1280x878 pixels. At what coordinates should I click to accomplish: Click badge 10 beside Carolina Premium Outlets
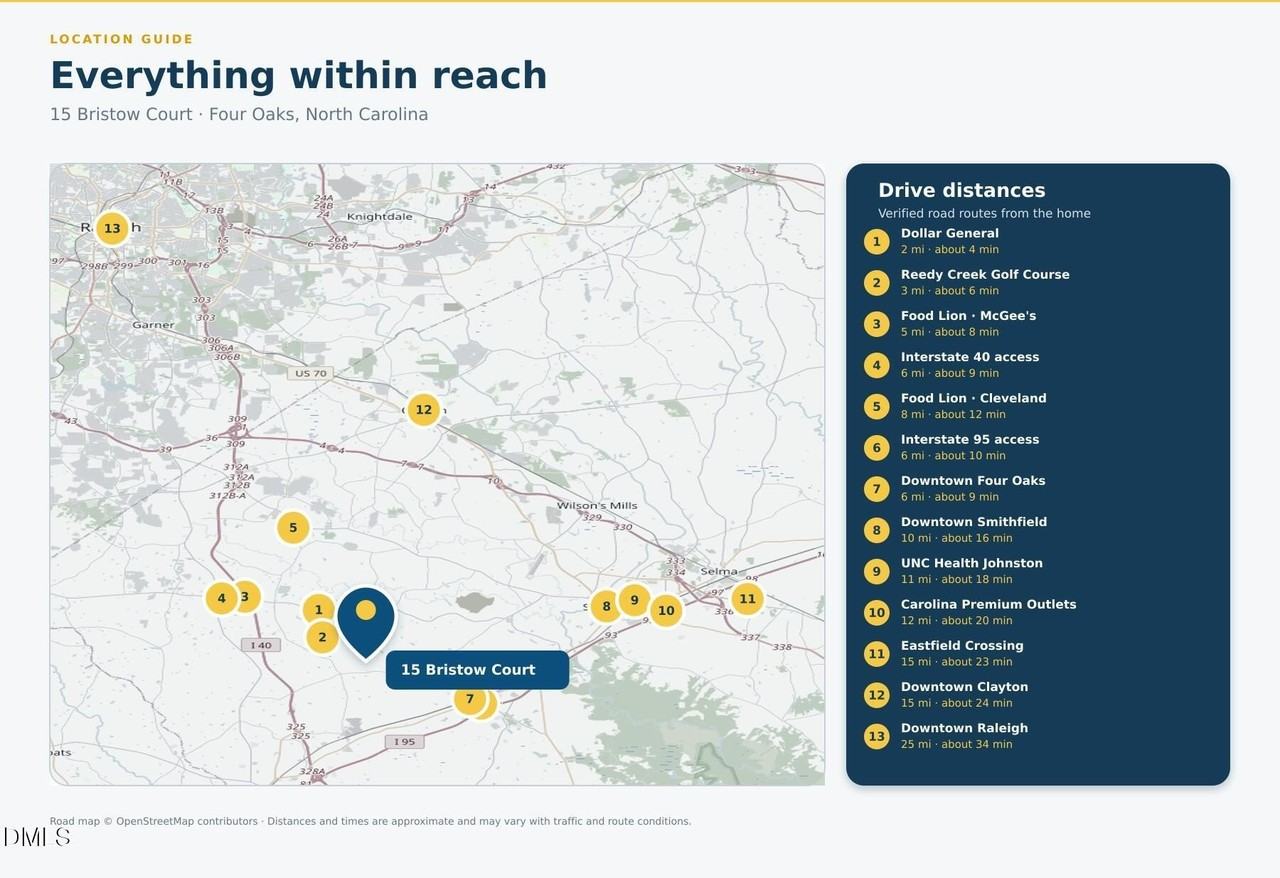tap(877, 613)
